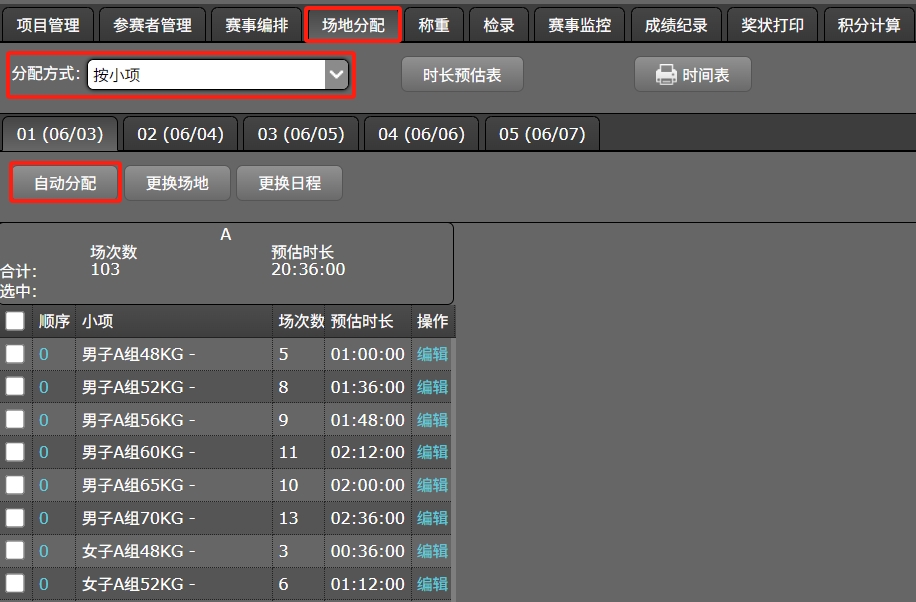The height and width of the screenshot is (602, 916).
Task: Click the 更换场地 button
Action: coord(177,183)
